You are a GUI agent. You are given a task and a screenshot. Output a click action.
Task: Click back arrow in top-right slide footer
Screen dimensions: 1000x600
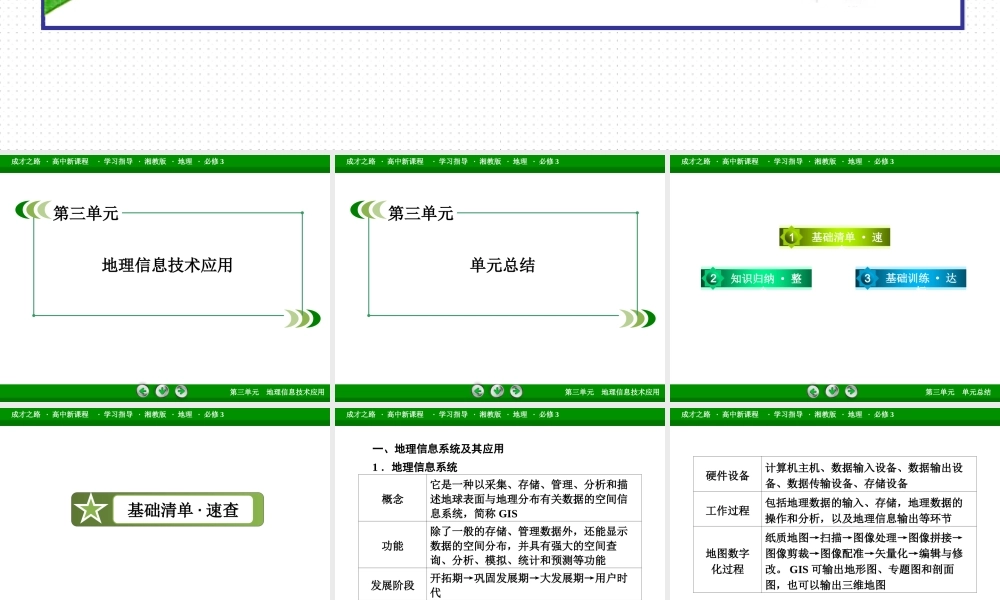[812, 392]
